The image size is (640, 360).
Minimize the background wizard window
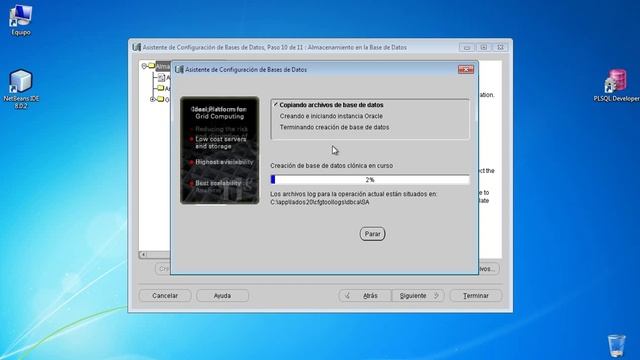(467, 47)
